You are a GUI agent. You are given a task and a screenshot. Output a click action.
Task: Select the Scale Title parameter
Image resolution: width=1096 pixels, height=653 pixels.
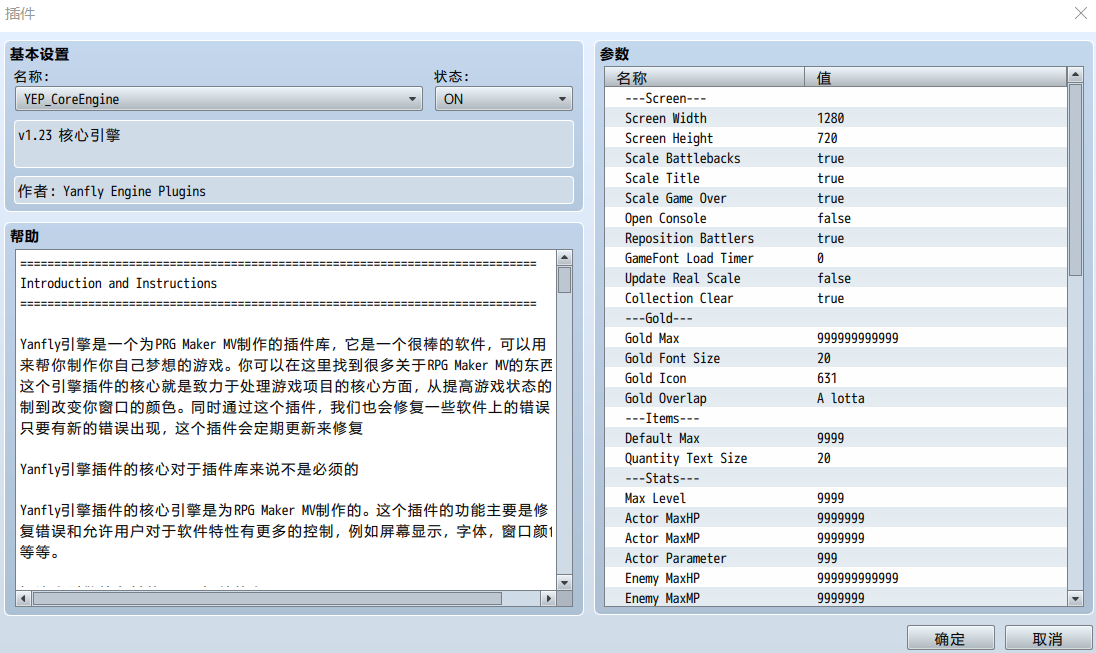point(836,178)
